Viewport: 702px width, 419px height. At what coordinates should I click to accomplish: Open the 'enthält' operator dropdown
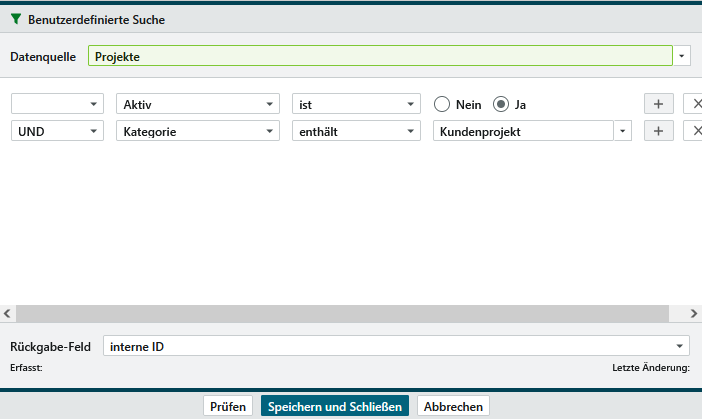[x=412, y=131]
